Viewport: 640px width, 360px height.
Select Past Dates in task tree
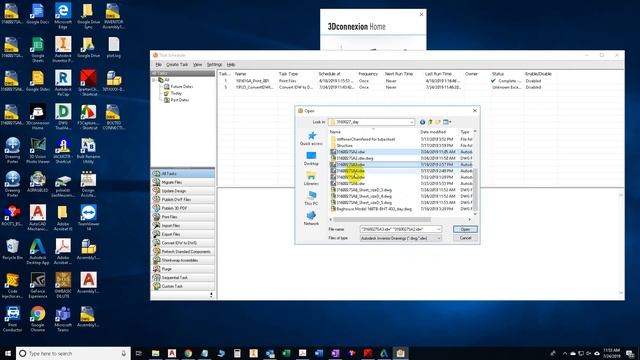pyautogui.click(x=180, y=100)
